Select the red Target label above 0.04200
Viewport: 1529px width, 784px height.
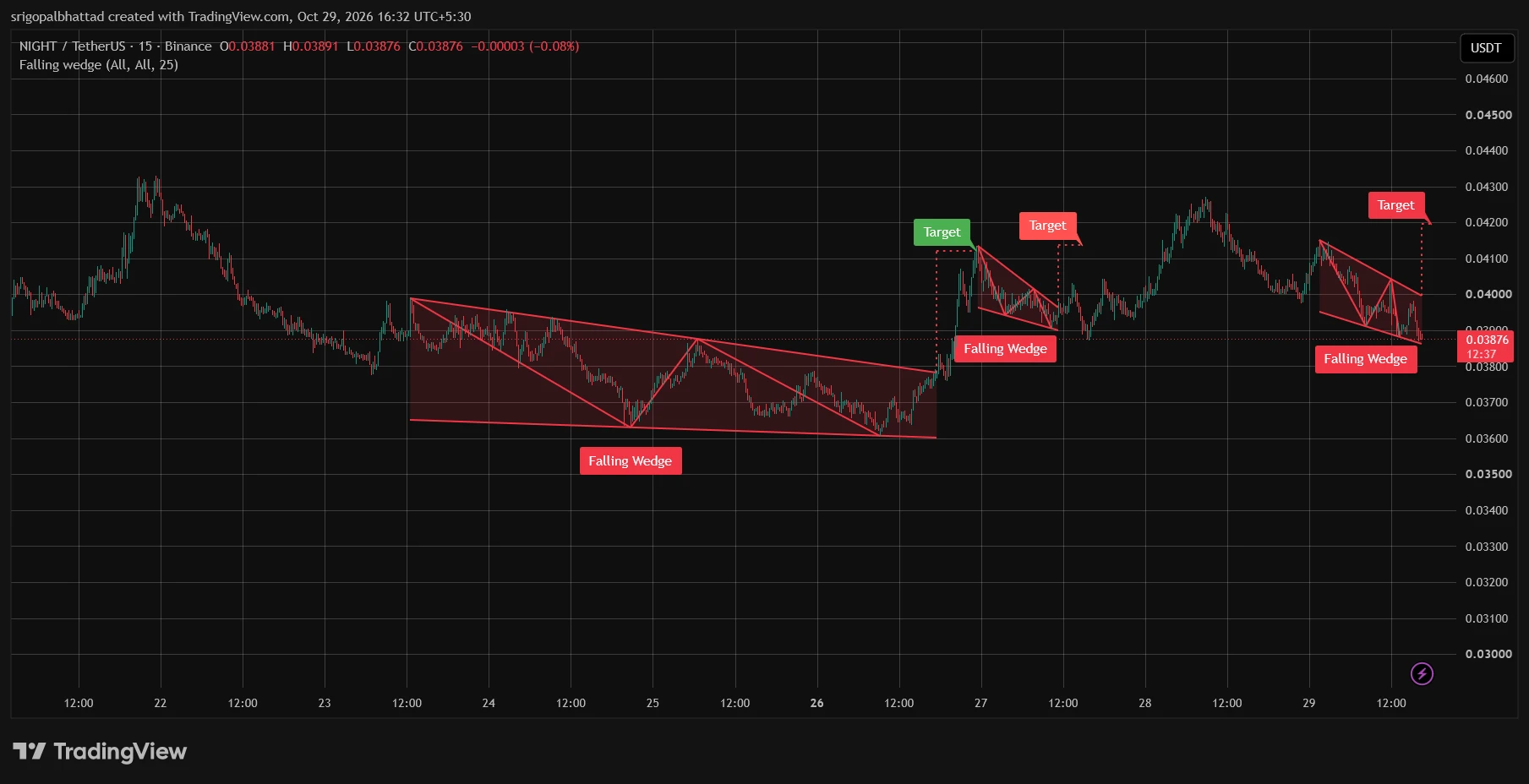tap(1396, 205)
